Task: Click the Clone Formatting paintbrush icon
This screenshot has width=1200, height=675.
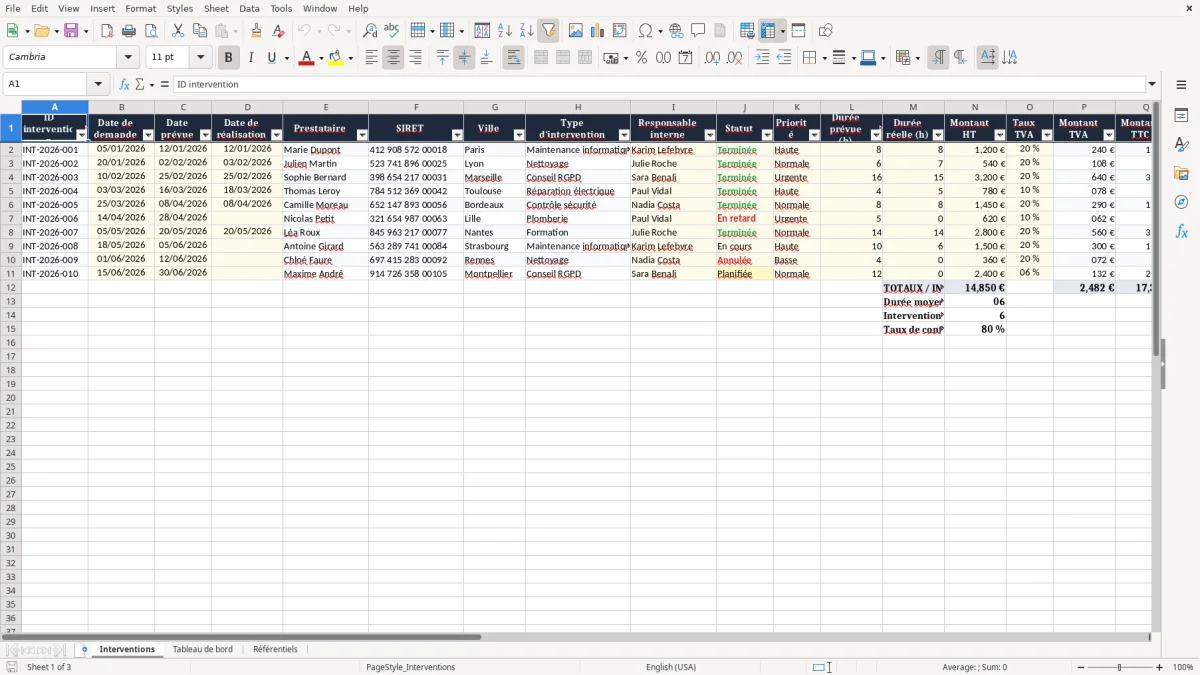Action: pyautogui.click(x=257, y=31)
